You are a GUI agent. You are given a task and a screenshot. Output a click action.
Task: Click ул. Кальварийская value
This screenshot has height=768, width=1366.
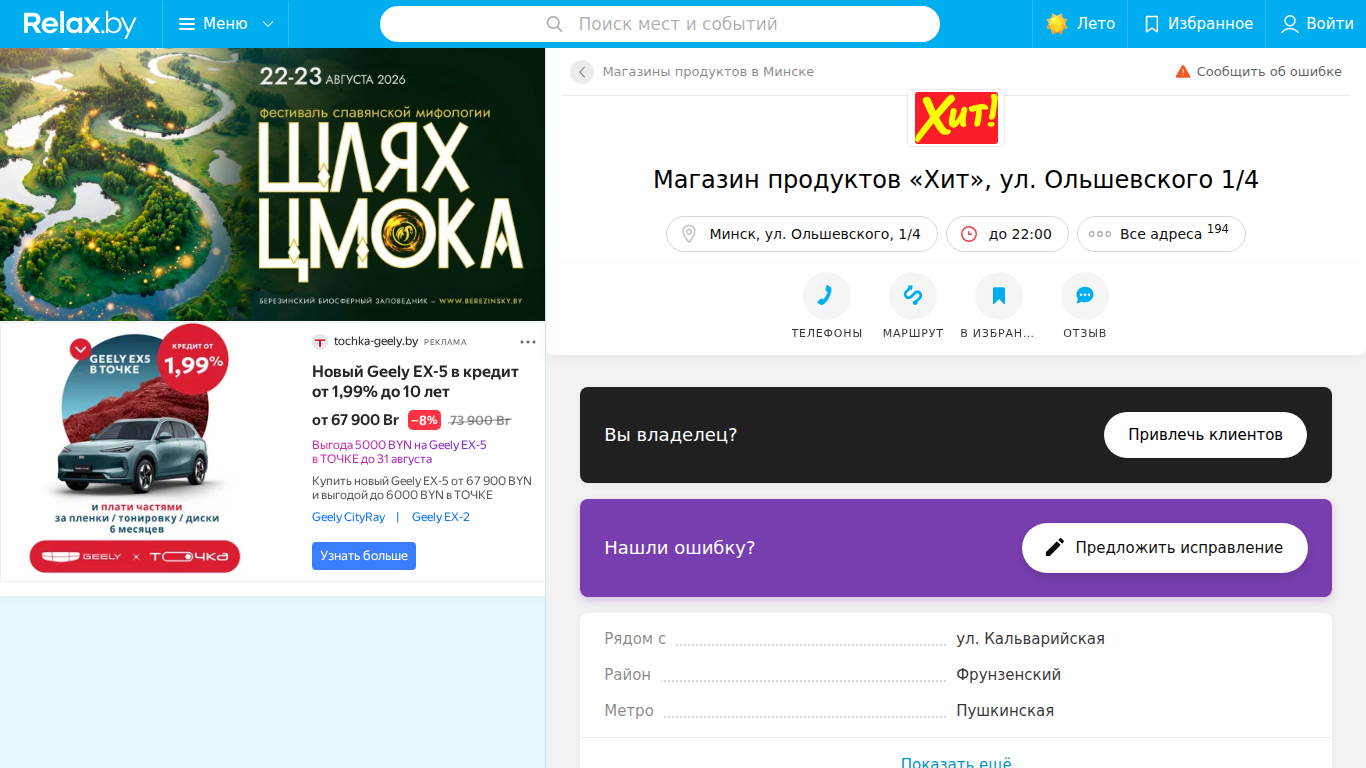point(1030,639)
